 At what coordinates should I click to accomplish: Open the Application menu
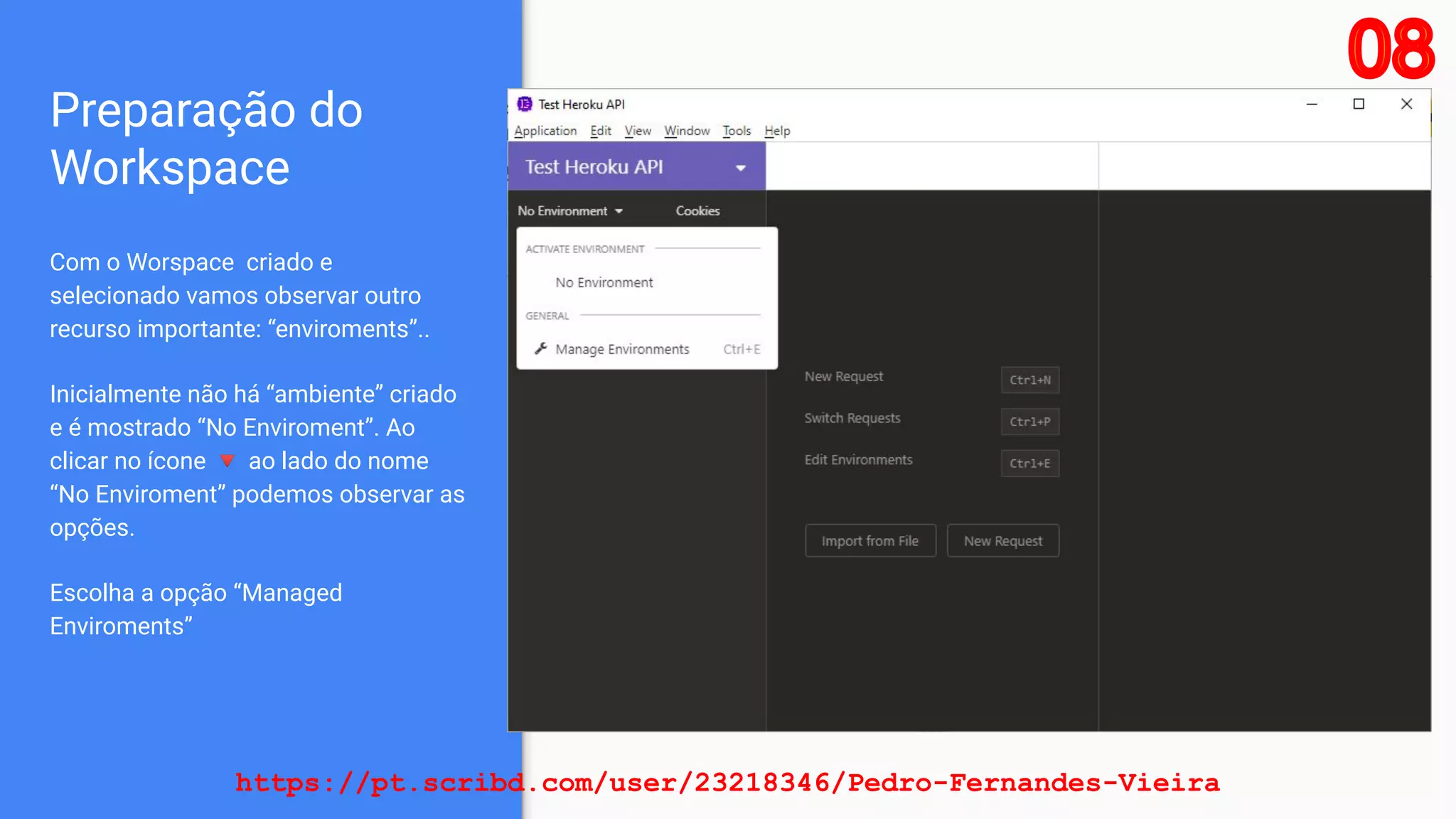tap(545, 131)
